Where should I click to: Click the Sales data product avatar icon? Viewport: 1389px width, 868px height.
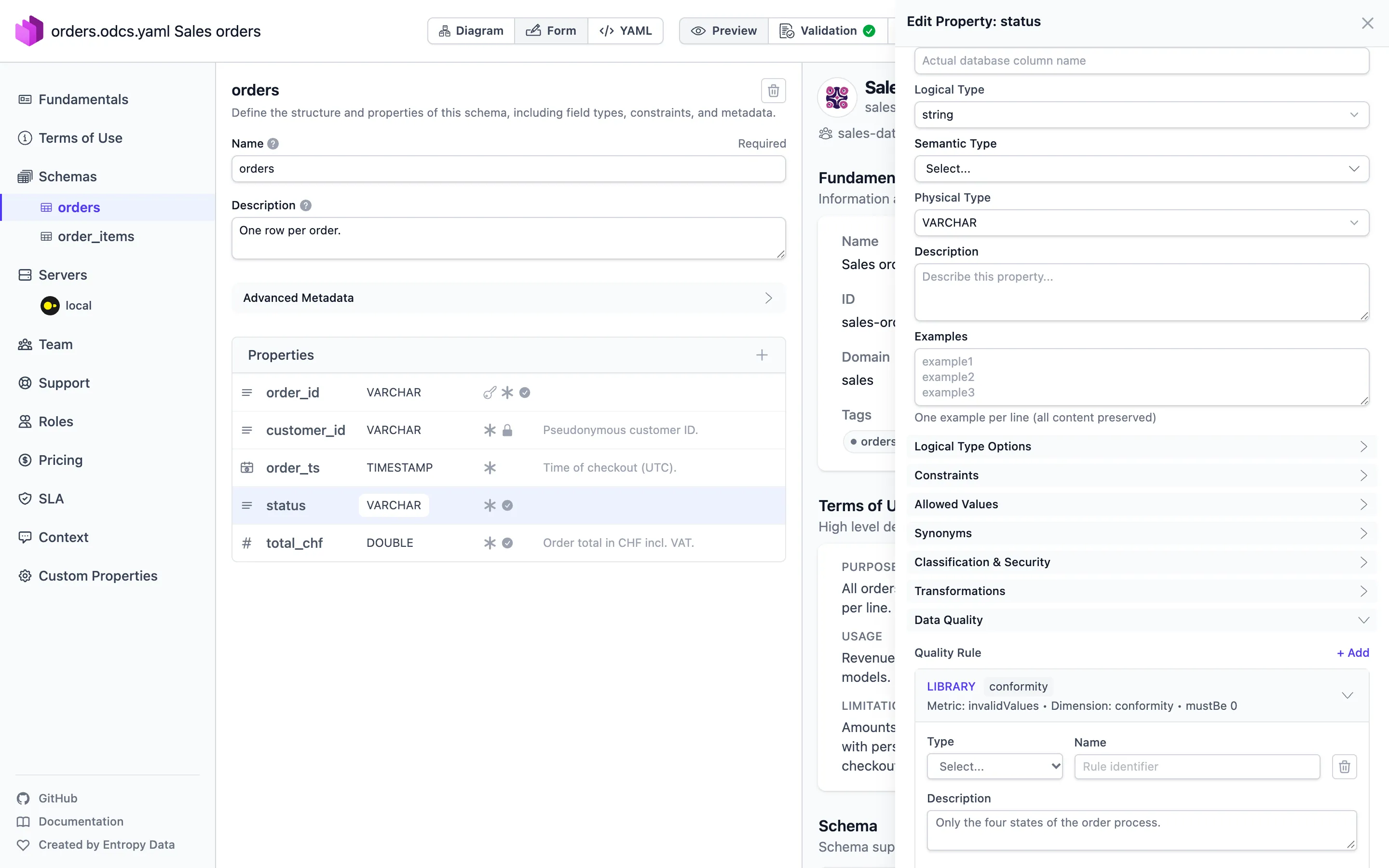837,97
